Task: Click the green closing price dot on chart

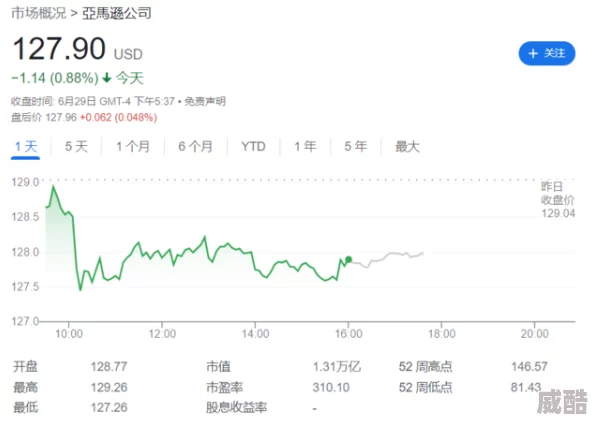Action: tap(349, 260)
